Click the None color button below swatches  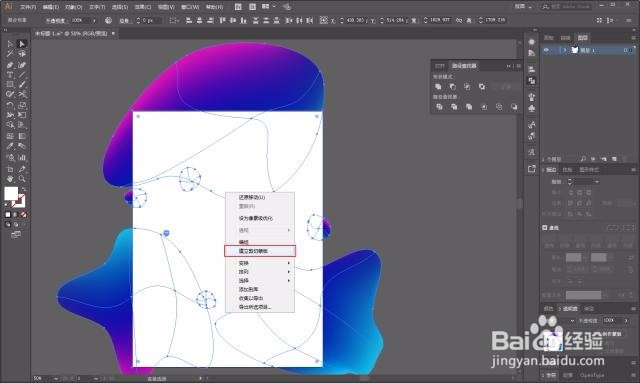tap(24, 214)
